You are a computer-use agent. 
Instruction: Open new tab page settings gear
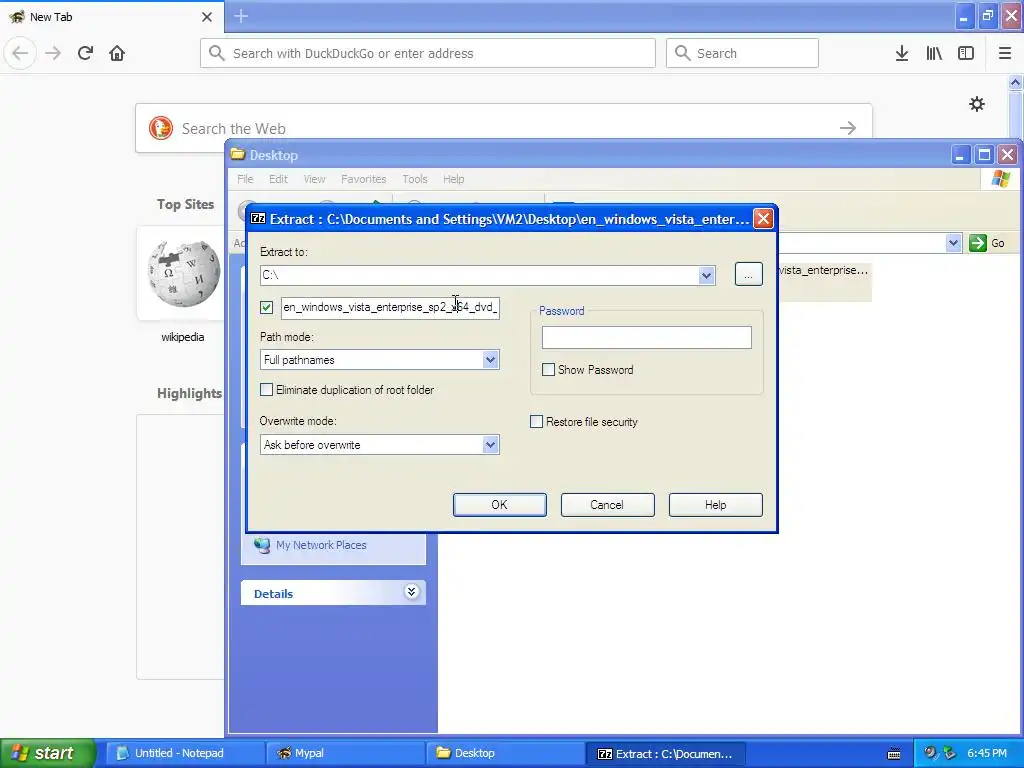(976, 104)
